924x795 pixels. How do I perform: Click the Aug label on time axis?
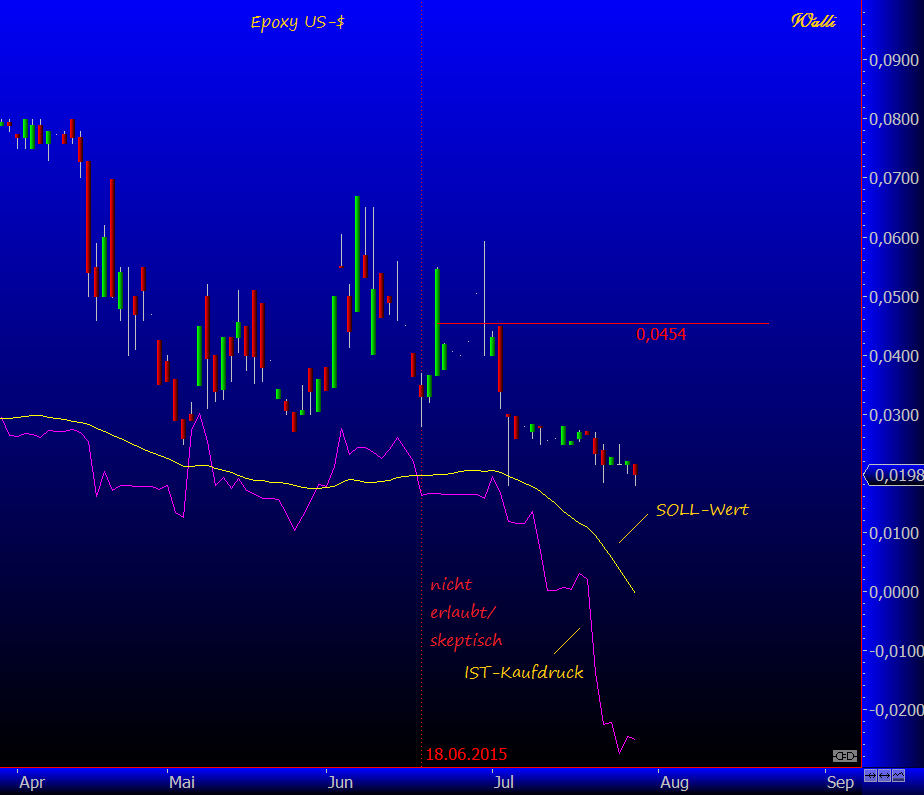pos(674,783)
